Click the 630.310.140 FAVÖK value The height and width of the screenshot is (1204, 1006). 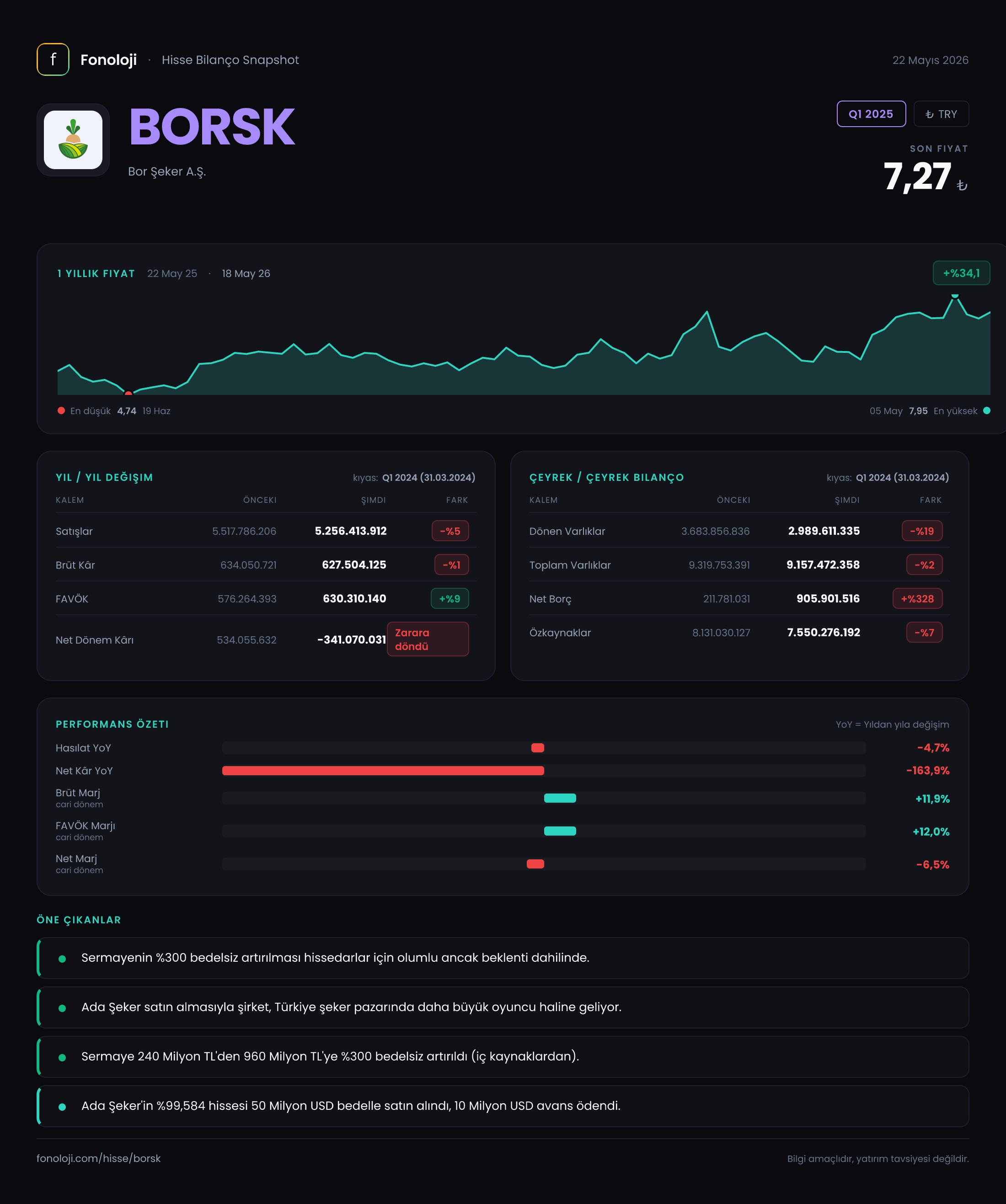coord(354,598)
